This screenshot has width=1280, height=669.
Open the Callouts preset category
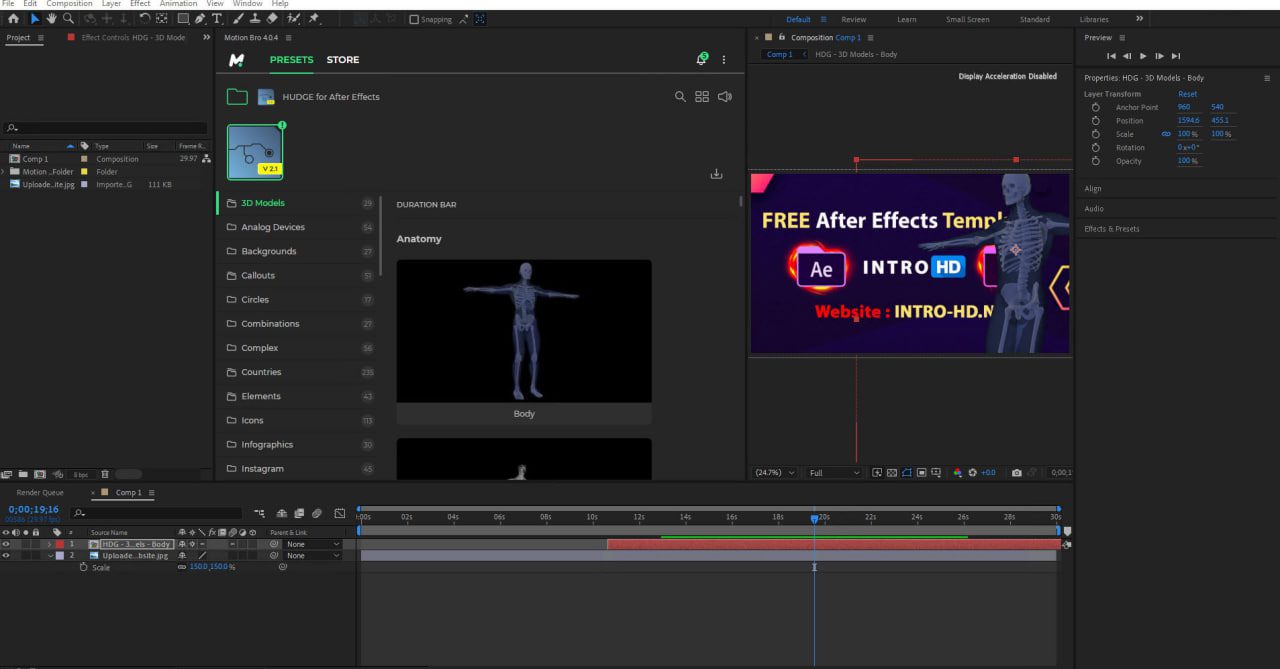tap(258, 275)
